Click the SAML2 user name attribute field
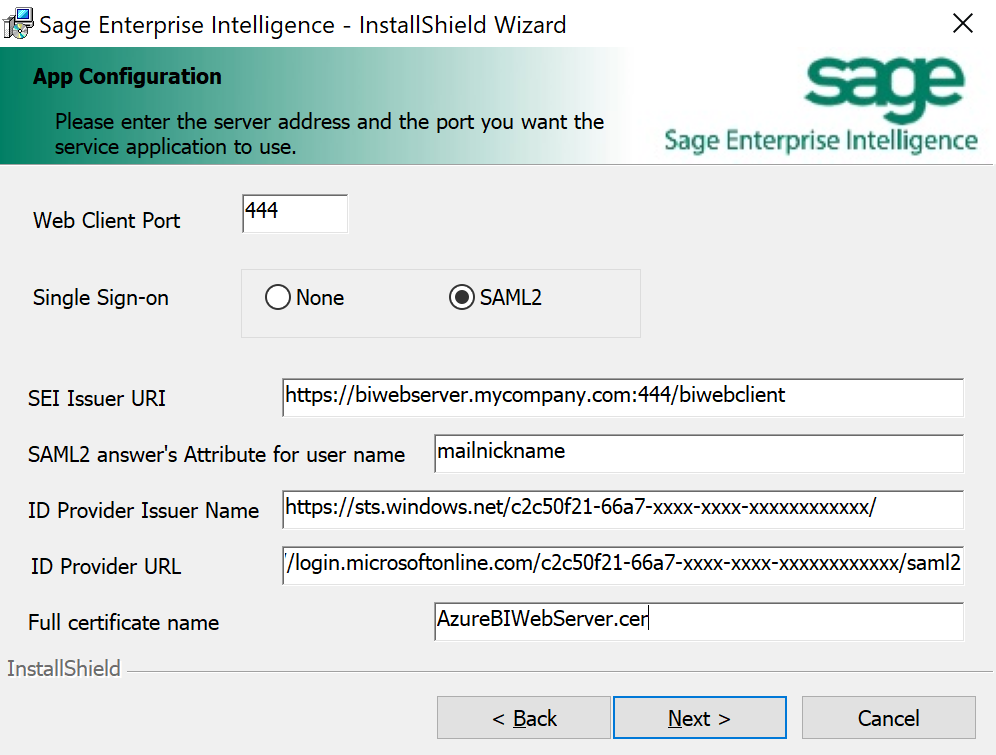This screenshot has width=996, height=755. [698, 452]
